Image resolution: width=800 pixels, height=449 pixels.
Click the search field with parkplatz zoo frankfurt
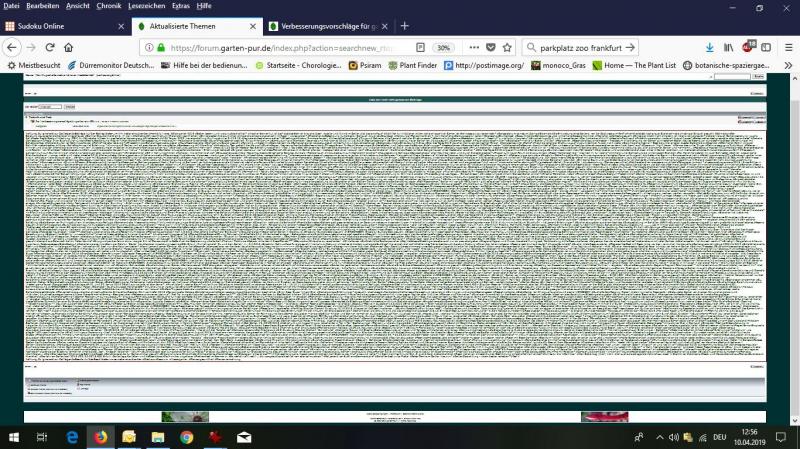(580, 47)
